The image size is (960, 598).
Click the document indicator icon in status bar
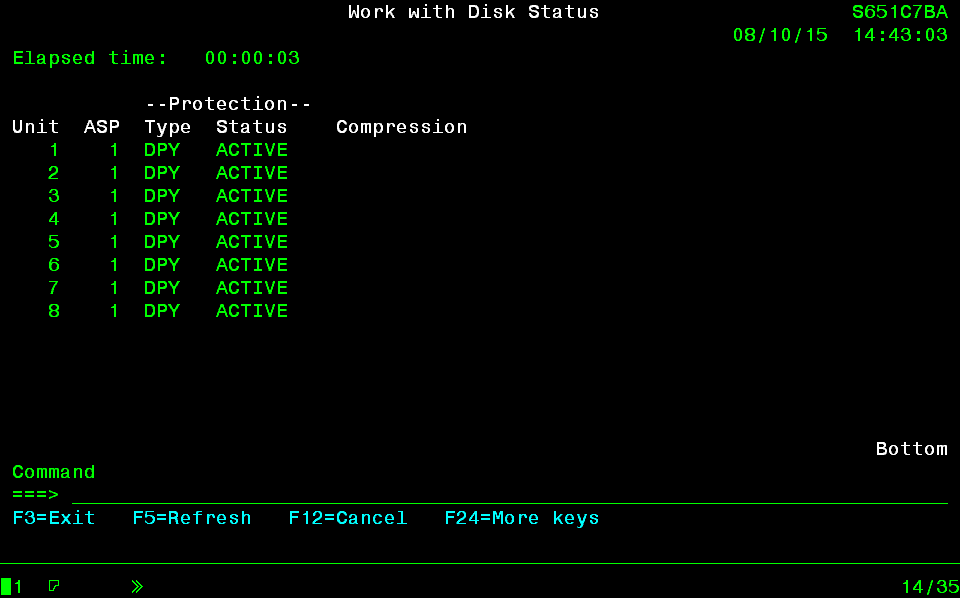[54, 586]
